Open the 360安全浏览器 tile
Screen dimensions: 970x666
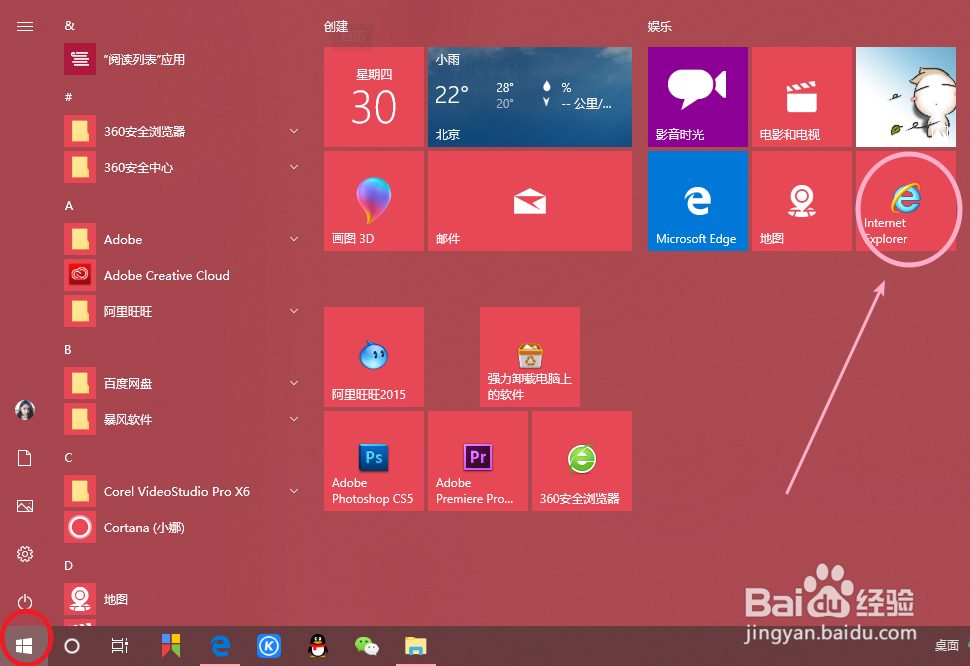point(582,461)
